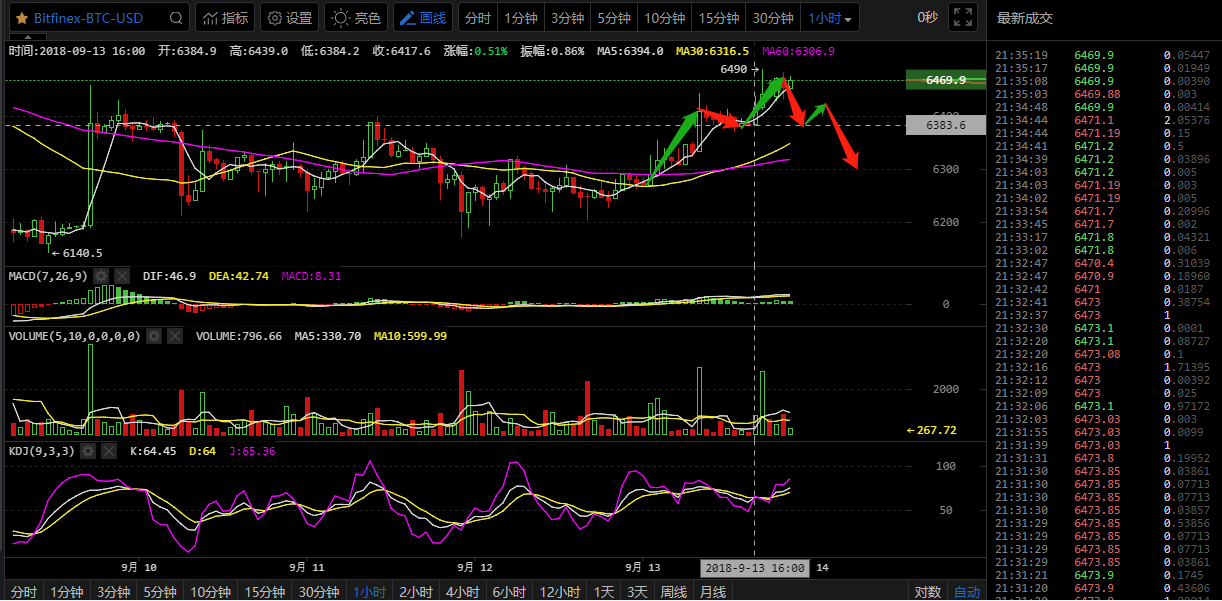Click the trade row at 21:34:48
Image resolution: width=1222 pixels, height=601 pixels.
coord(1103,107)
